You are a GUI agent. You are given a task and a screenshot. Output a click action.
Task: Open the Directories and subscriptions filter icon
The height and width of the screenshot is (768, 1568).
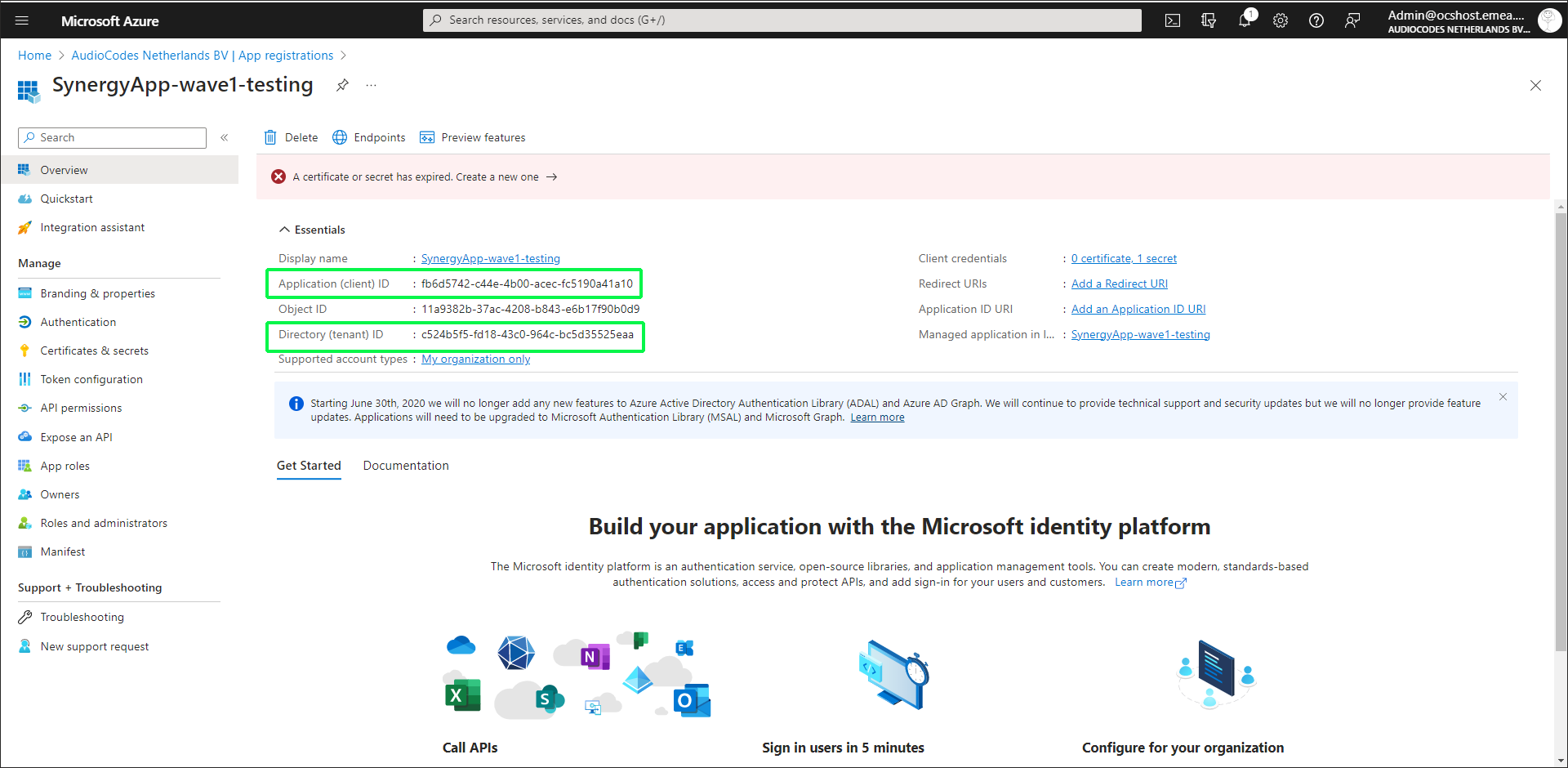[x=1209, y=20]
